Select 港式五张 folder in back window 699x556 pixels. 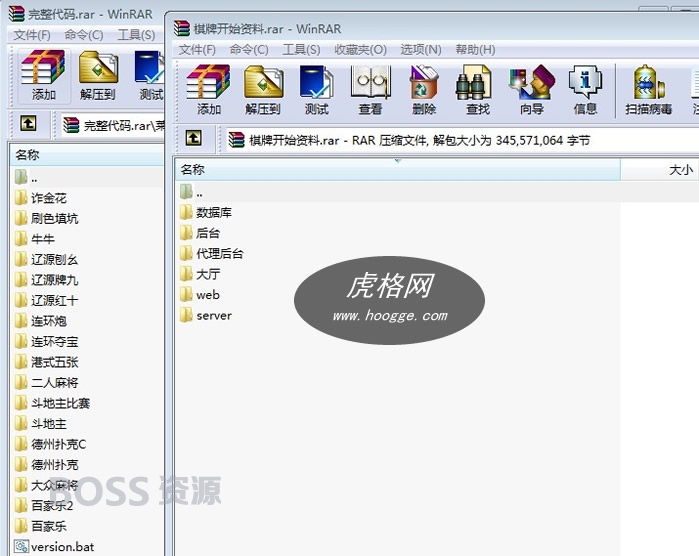coord(46,362)
